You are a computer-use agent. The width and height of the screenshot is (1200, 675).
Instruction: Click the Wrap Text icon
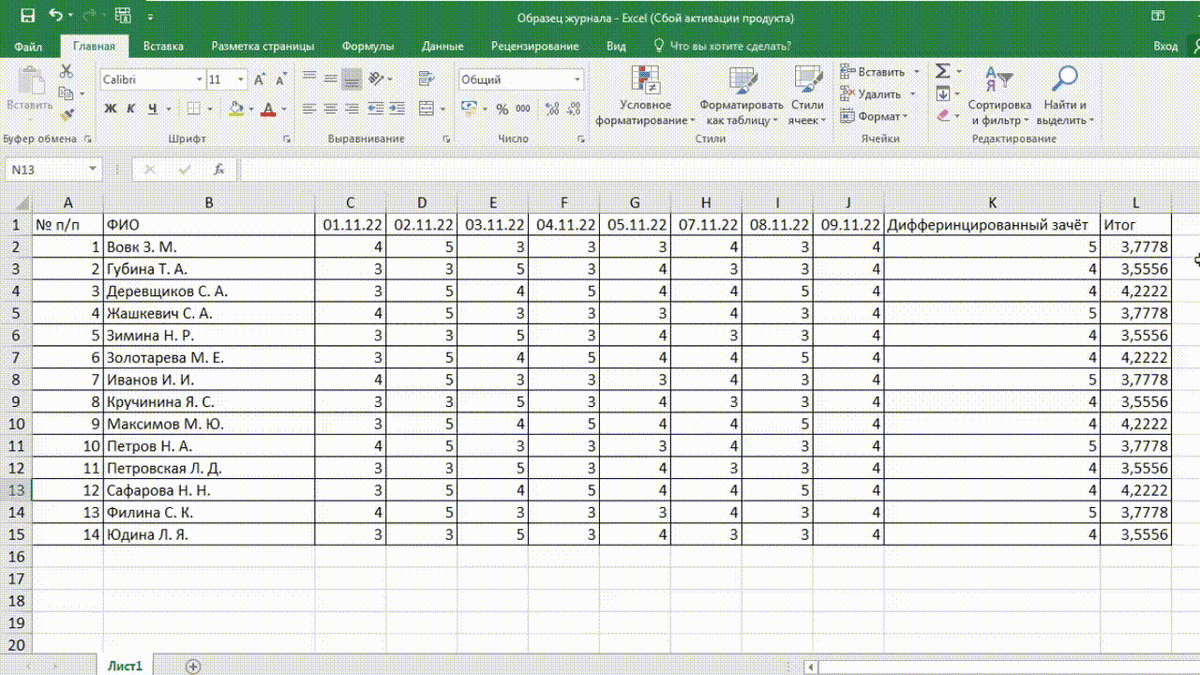point(427,79)
